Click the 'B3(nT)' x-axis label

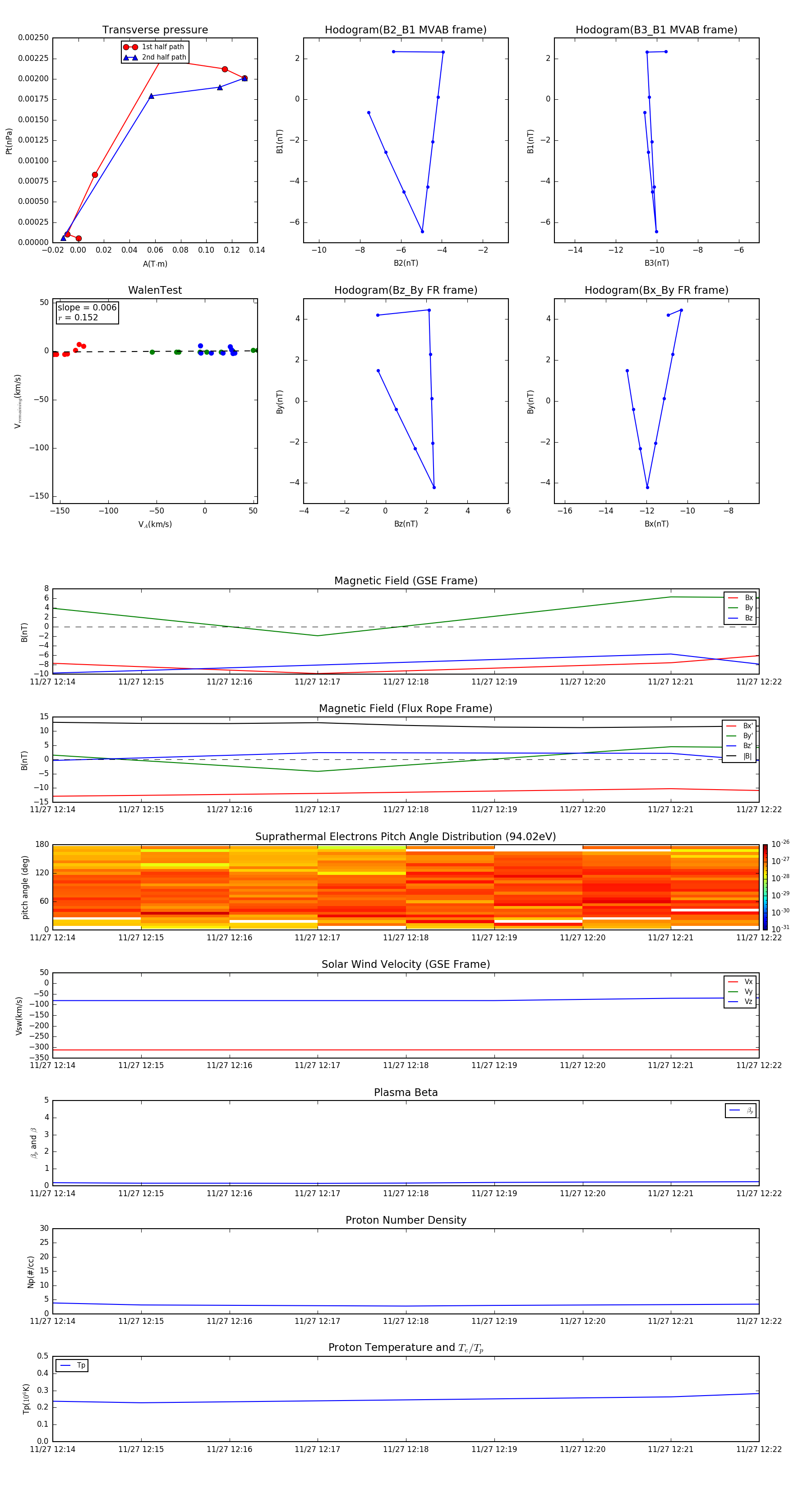656,264
